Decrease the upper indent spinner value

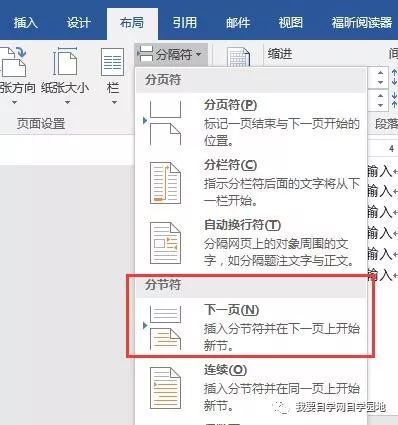pos(380,82)
